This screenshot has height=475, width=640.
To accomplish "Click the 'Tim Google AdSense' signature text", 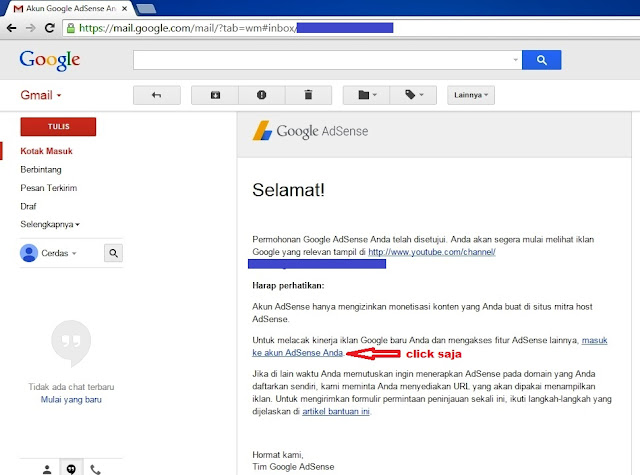I will point(293,467).
